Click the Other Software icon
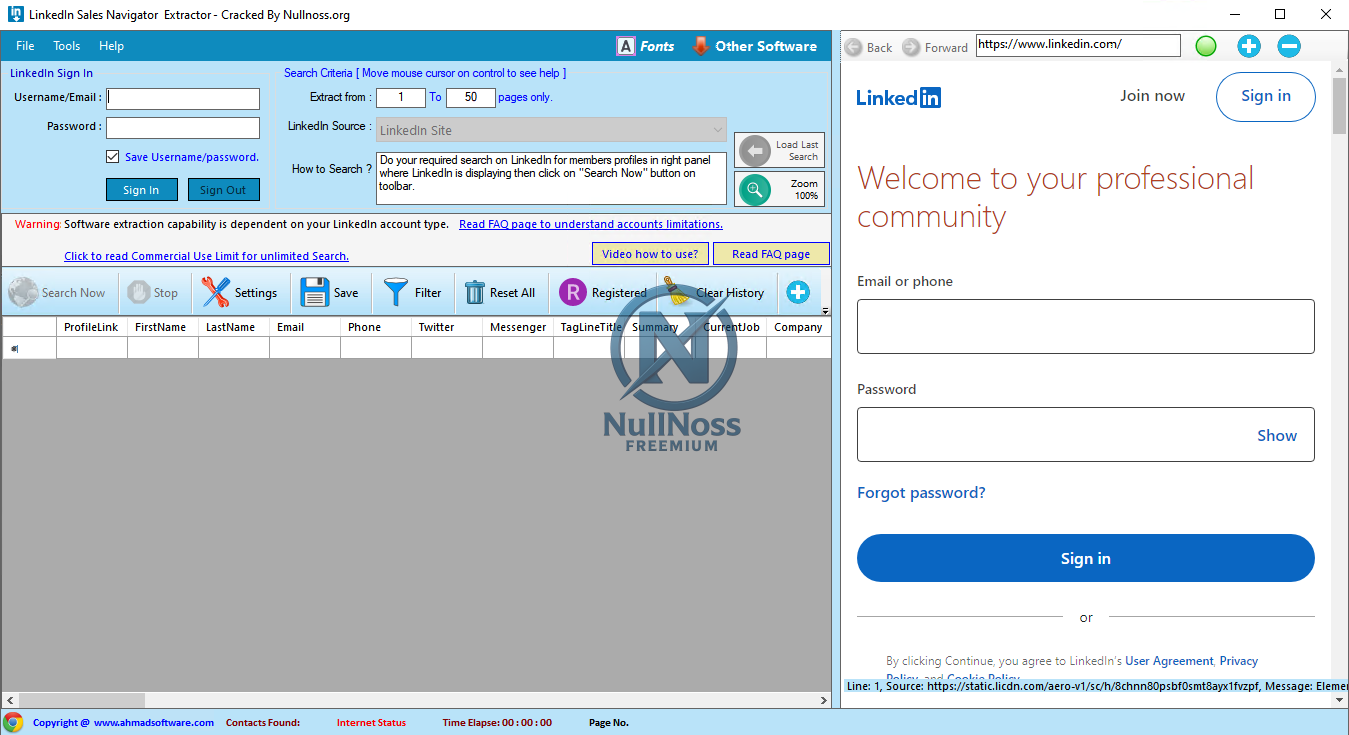1349x735 pixels. pos(700,45)
